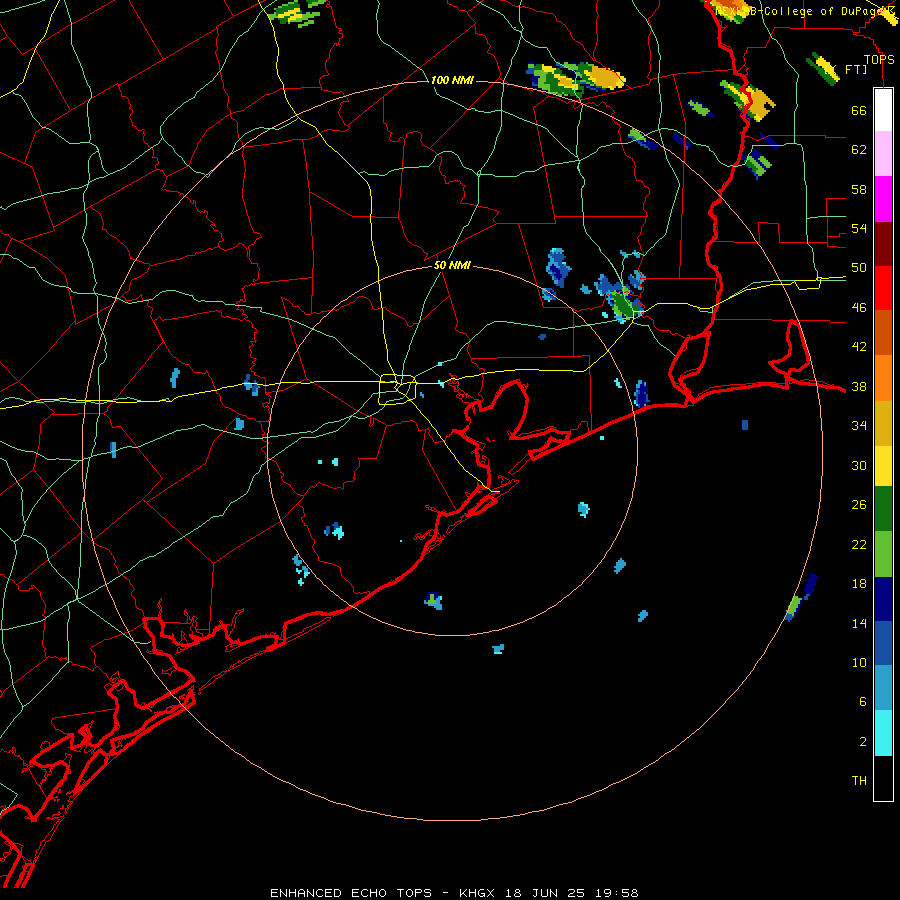The width and height of the screenshot is (900, 900).
Task: Select the light steel-blue legend swatch
Action: [883, 688]
